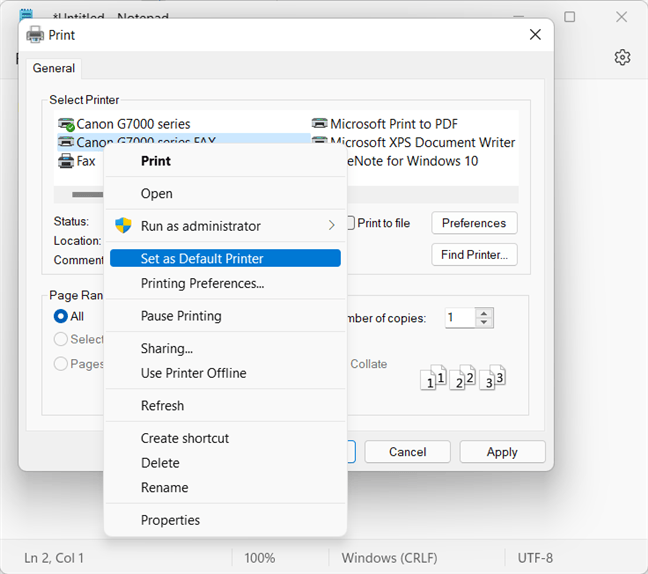
Task: Click Refresh in the context menu
Action: pyautogui.click(x=225, y=406)
